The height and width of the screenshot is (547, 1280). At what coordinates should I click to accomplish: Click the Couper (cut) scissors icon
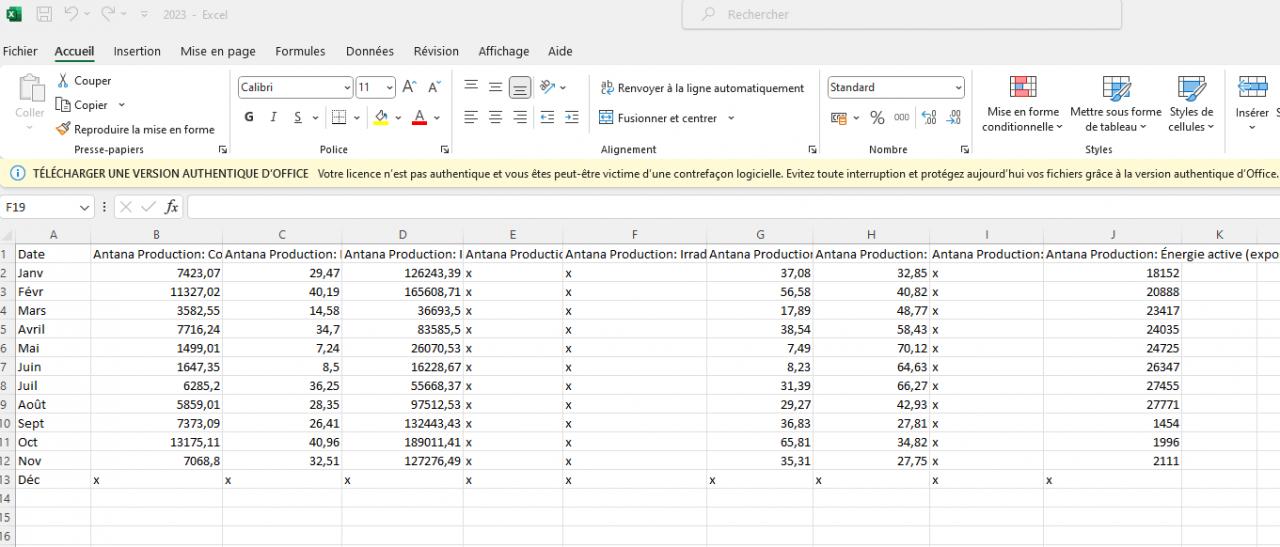[x=64, y=81]
